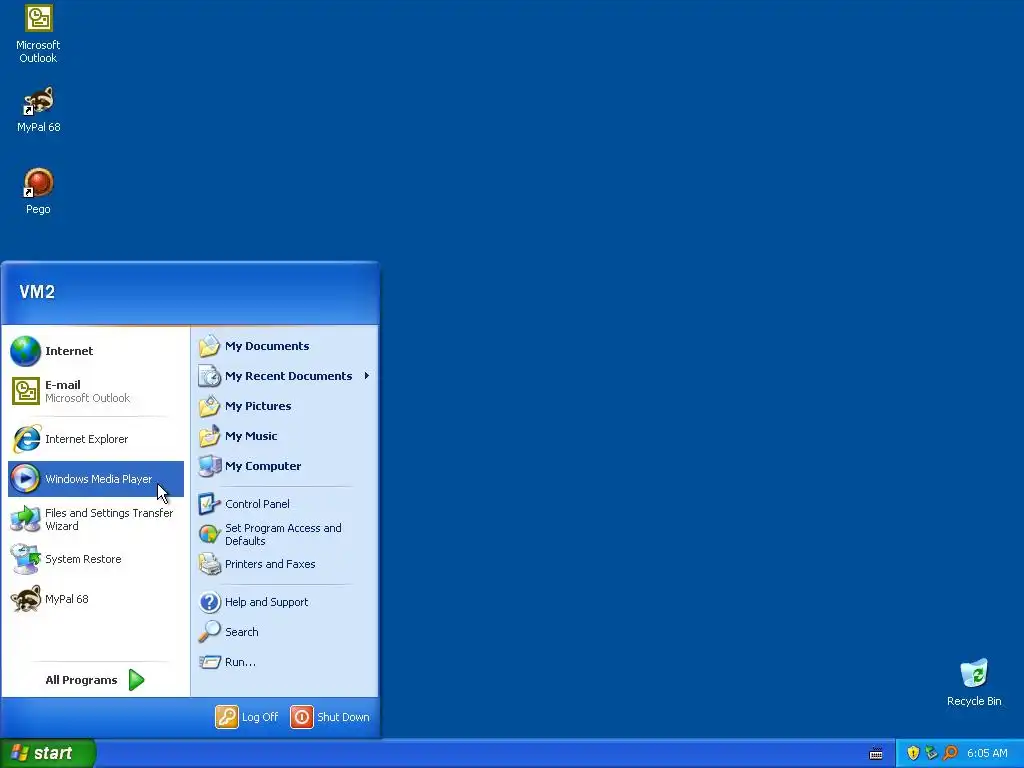This screenshot has height=768, width=1024.
Task: Launch Internet Explorer from Start menu
Action: click(95, 439)
